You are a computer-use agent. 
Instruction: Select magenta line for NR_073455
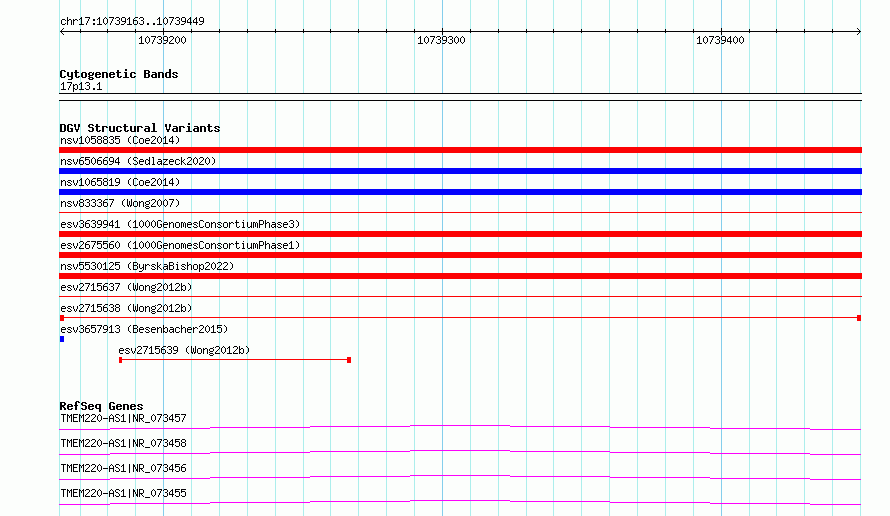tap(460, 502)
